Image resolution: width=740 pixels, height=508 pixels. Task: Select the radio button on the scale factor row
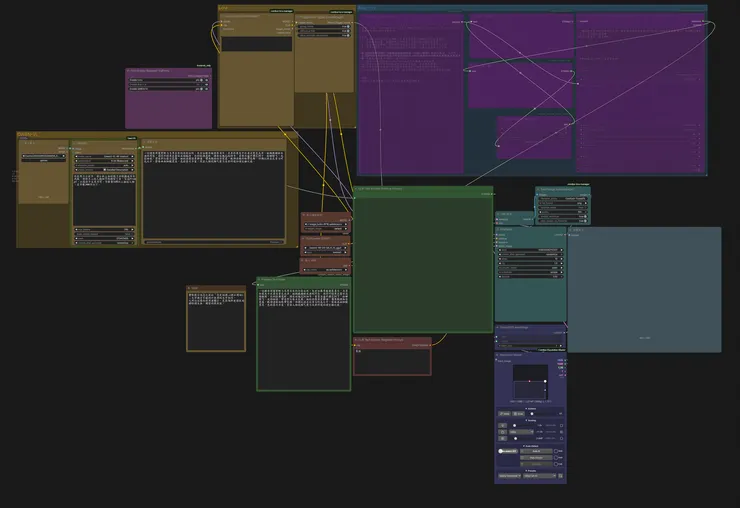point(561,425)
